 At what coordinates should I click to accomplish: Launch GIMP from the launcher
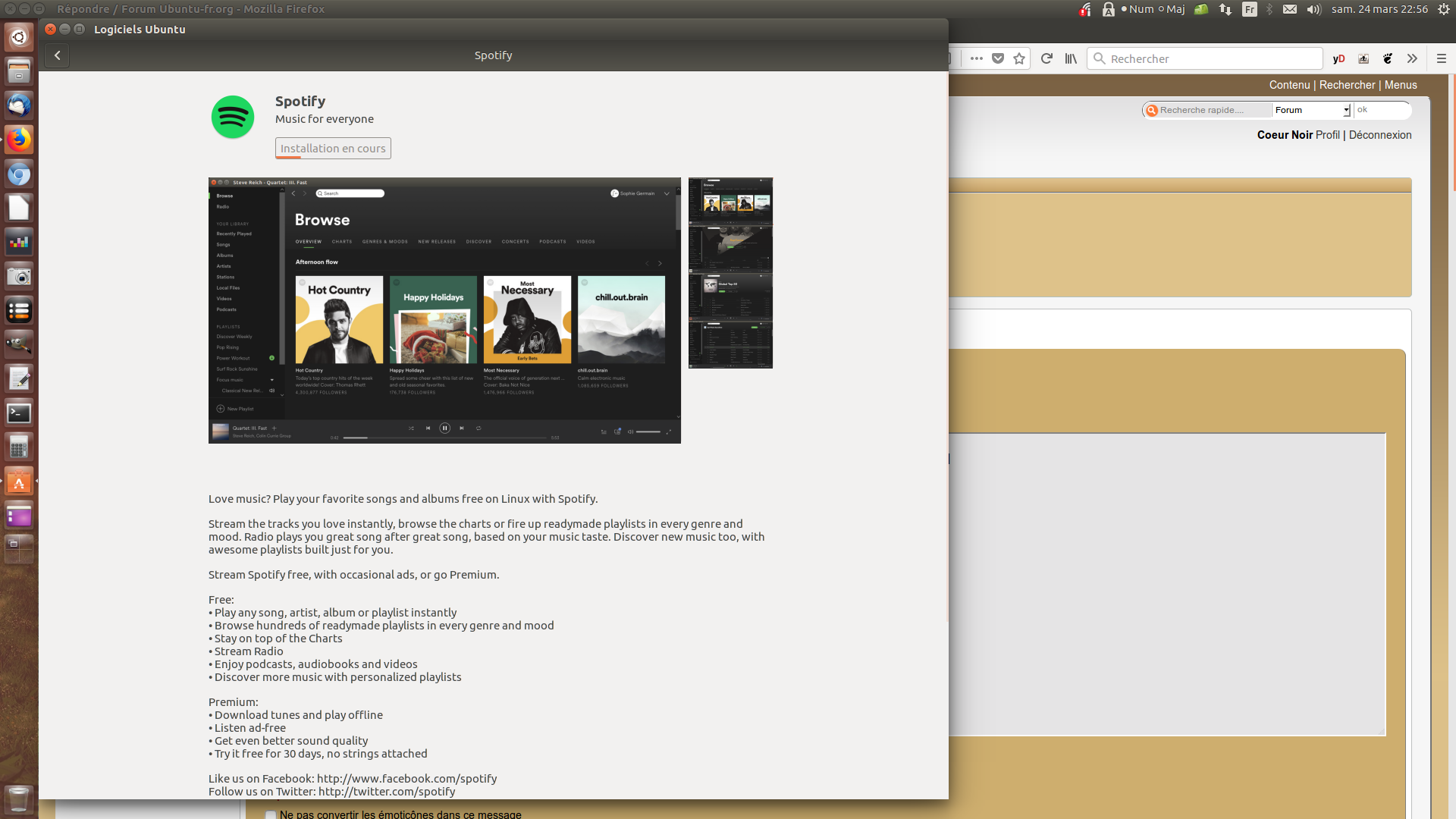pyautogui.click(x=19, y=344)
